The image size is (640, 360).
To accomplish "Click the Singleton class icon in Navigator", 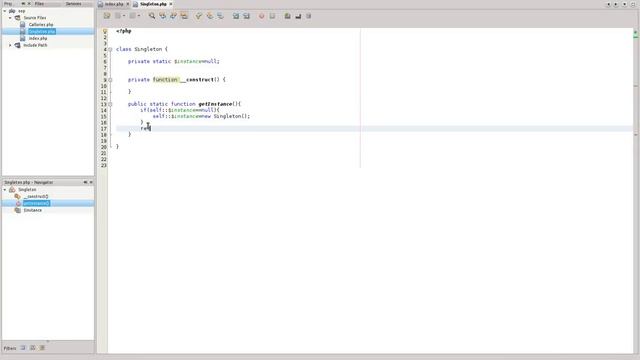I will (x=12, y=190).
